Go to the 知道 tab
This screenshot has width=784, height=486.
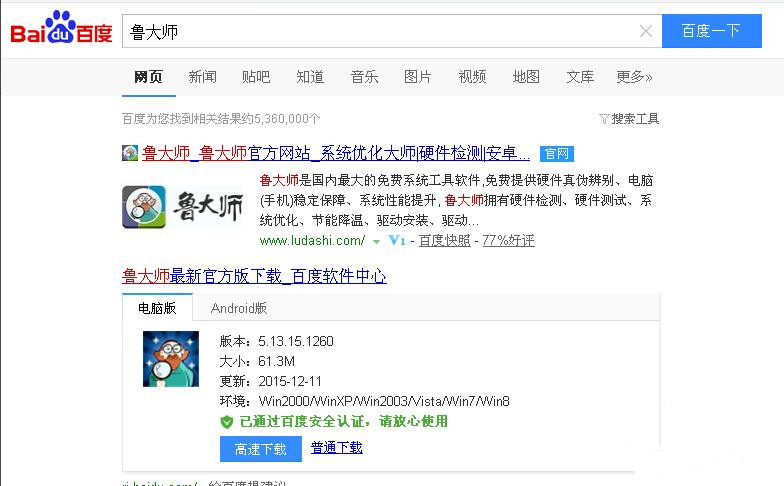(x=310, y=77)
